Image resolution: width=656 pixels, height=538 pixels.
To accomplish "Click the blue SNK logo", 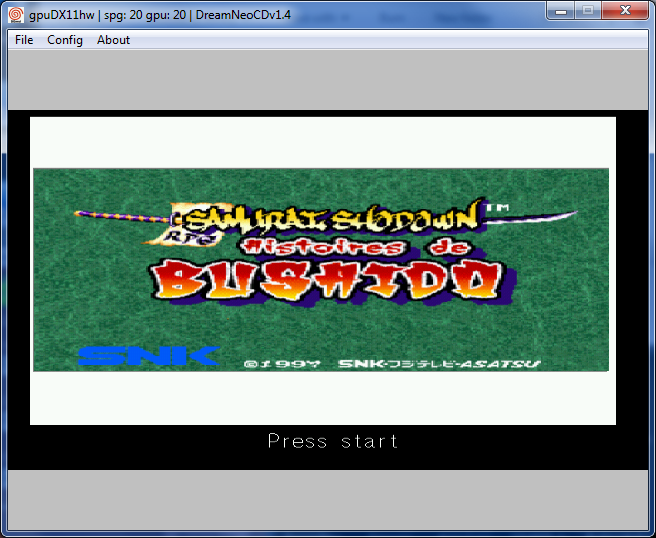I will 149,356.
